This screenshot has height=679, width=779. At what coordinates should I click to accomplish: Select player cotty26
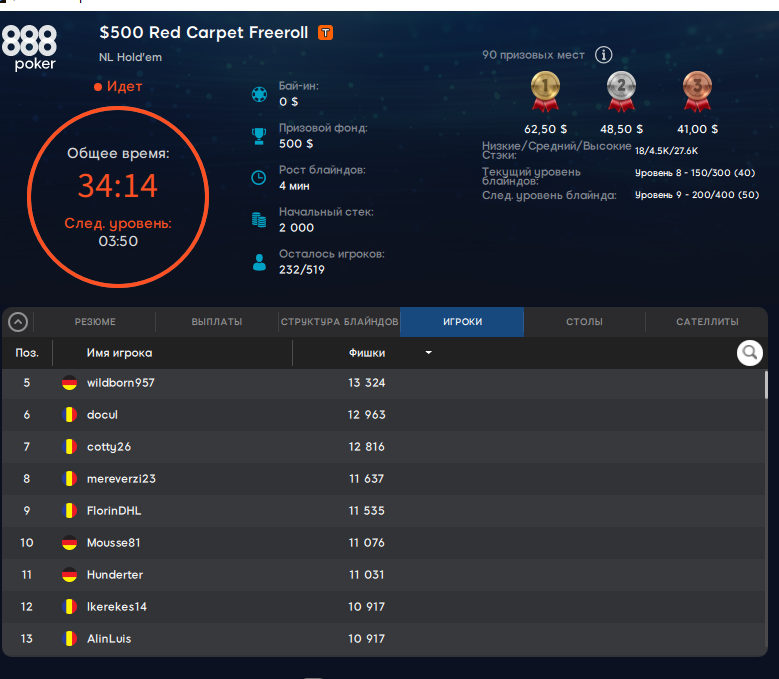point(109,447)
